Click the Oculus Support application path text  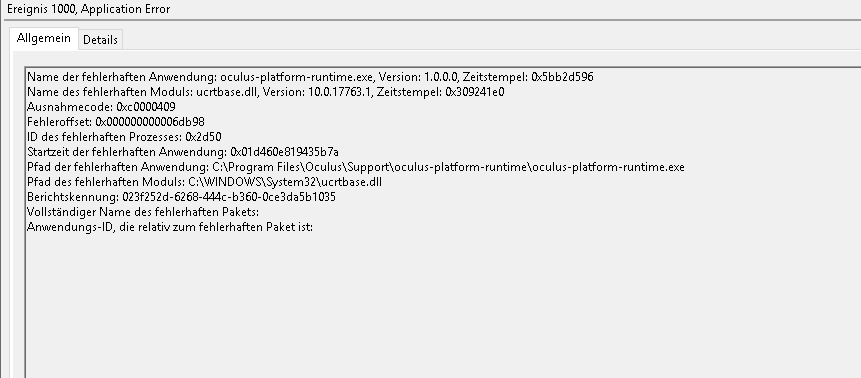pos(448,166)
